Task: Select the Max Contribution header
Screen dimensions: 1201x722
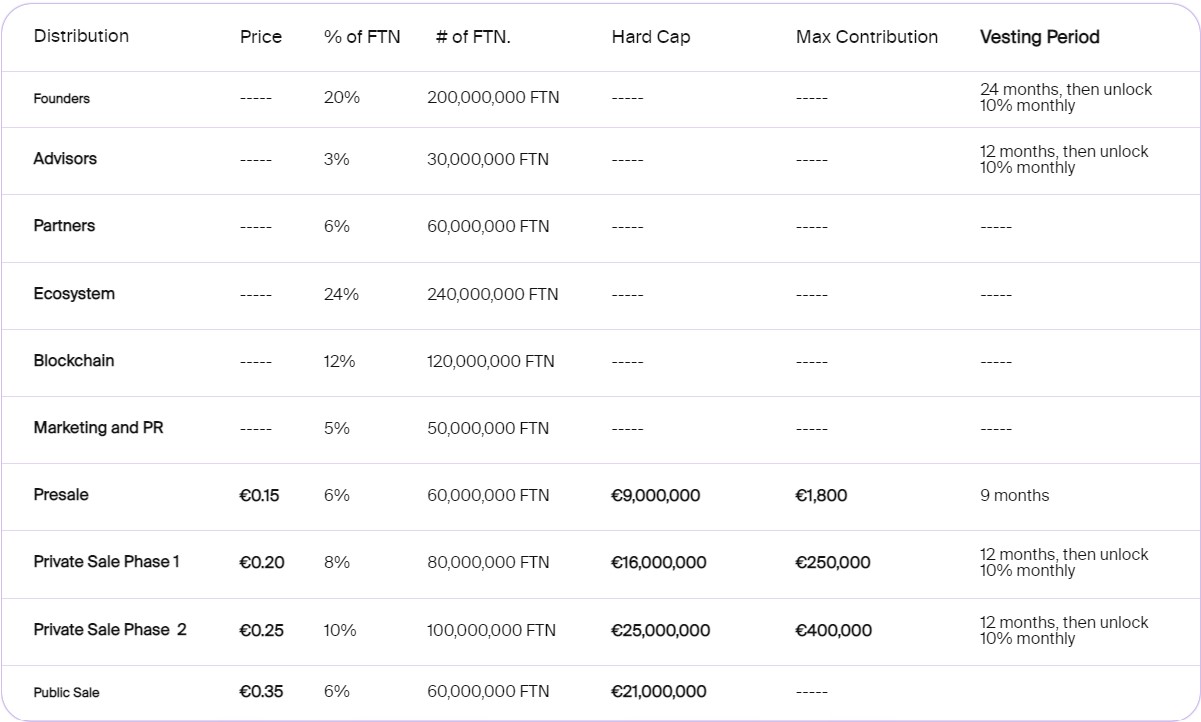Action: pos(867,37)
